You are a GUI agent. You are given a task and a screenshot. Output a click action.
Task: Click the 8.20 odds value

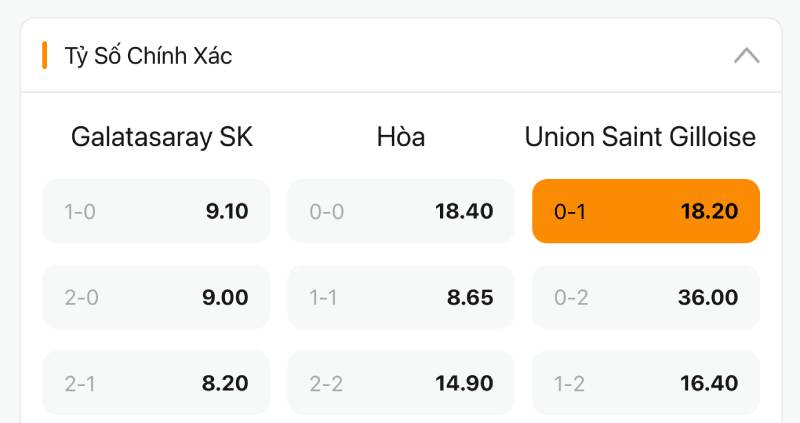[227, 383]
